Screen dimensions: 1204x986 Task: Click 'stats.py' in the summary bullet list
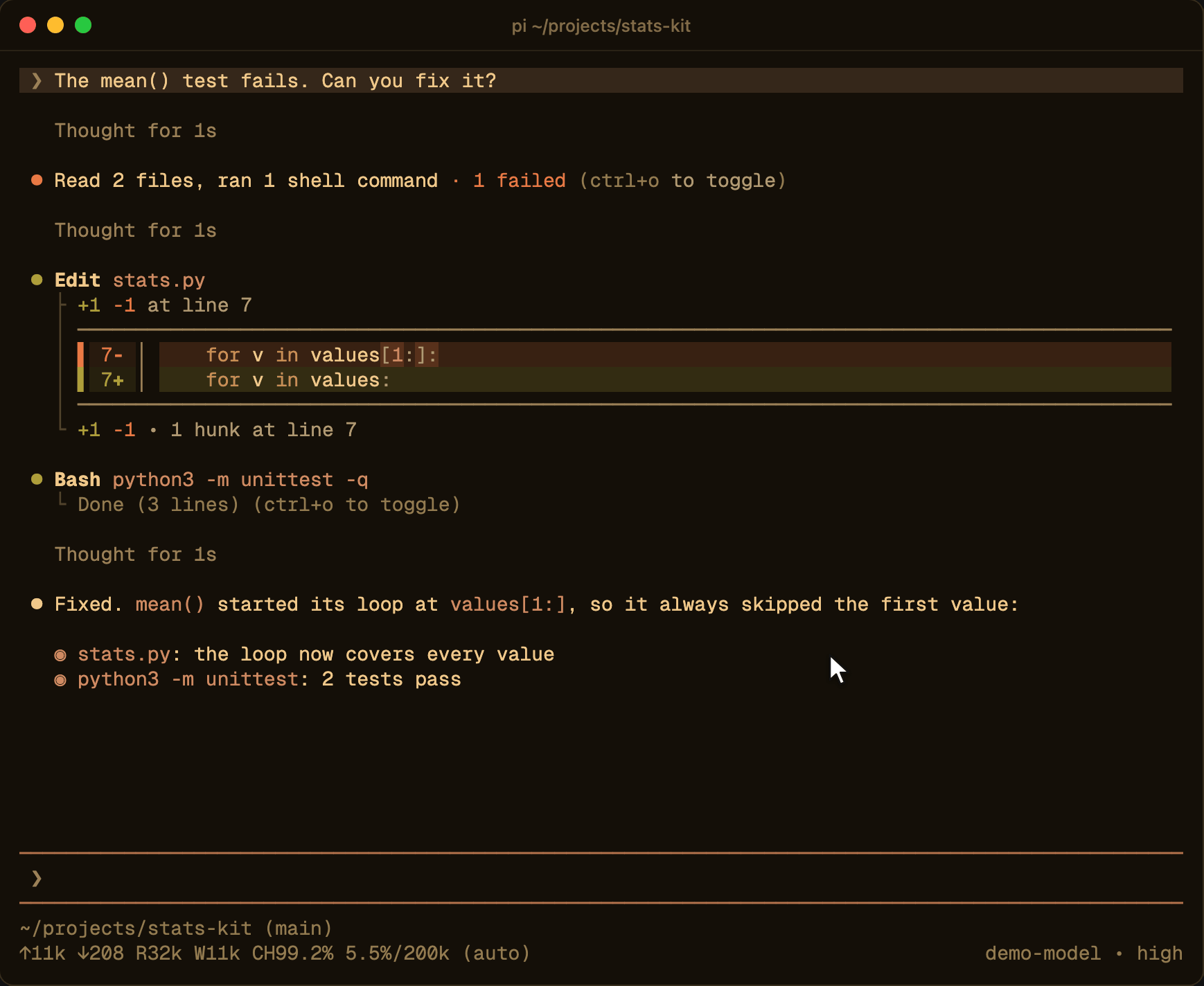tap(124, 654)
